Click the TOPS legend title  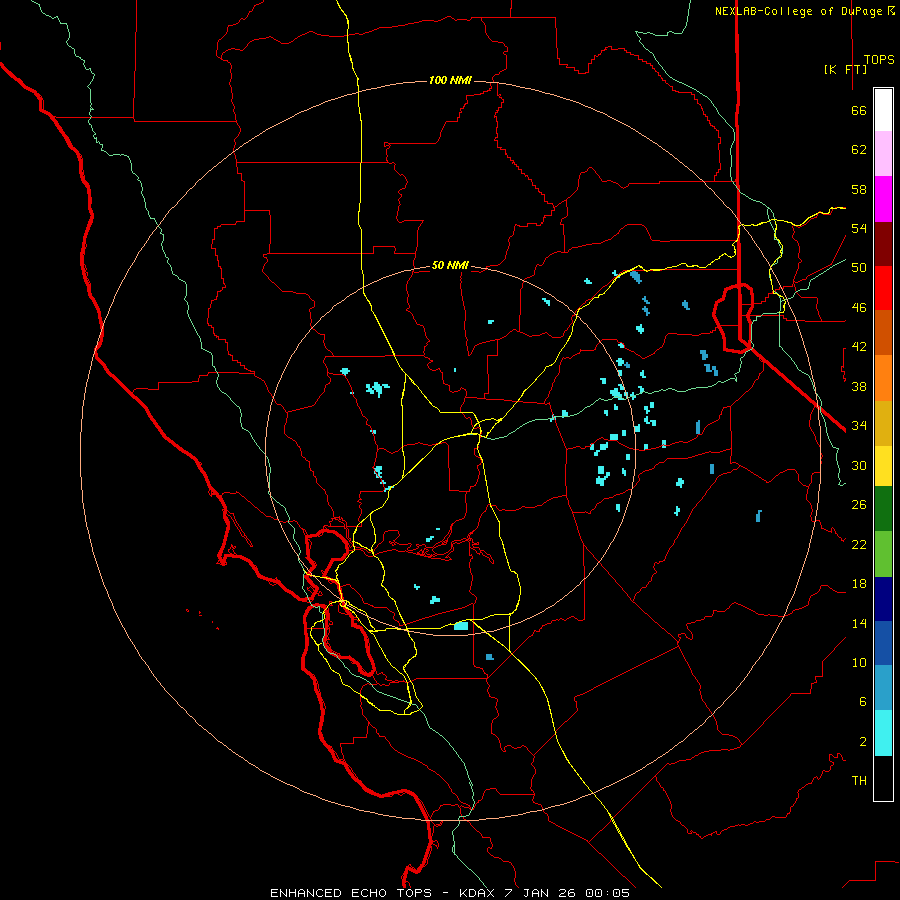click(879, 60)
